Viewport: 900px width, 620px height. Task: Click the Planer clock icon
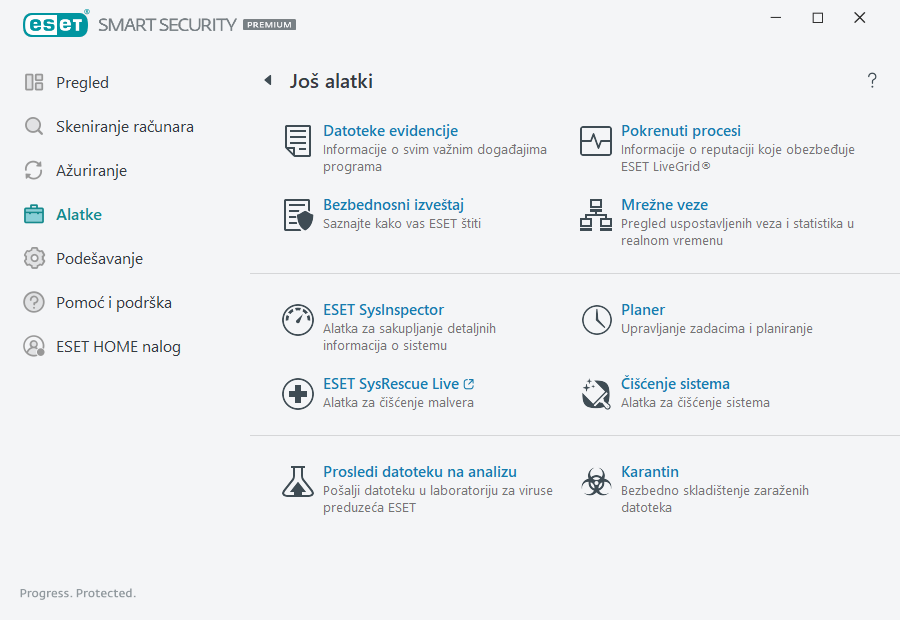pyautogui.click(x=596, y=320)
